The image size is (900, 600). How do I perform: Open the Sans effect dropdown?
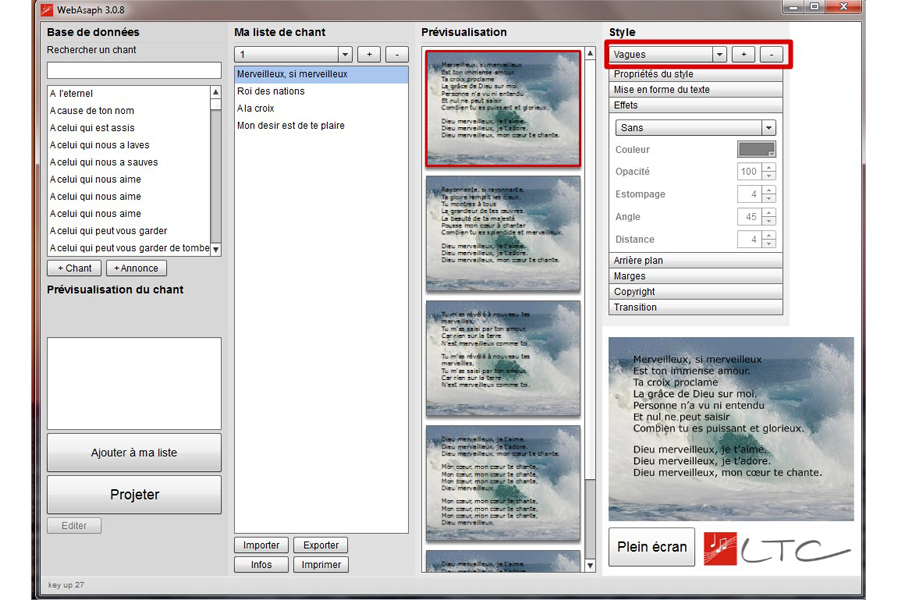pos(768,128)
